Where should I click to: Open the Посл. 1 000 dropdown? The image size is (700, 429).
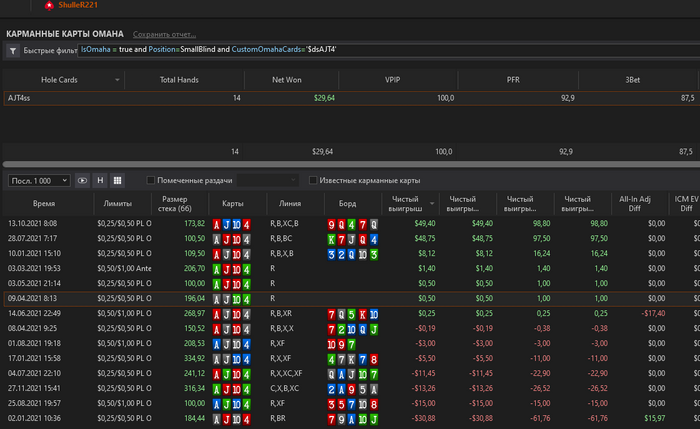38,180
